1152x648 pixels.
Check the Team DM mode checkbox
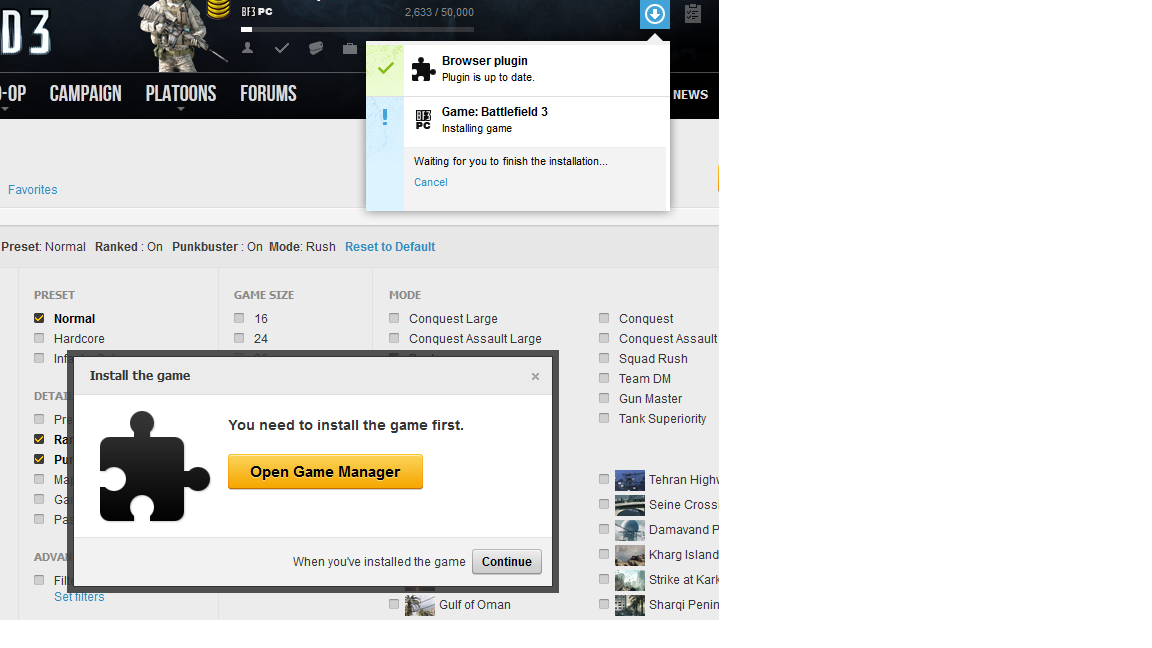[x=604, y=378]
